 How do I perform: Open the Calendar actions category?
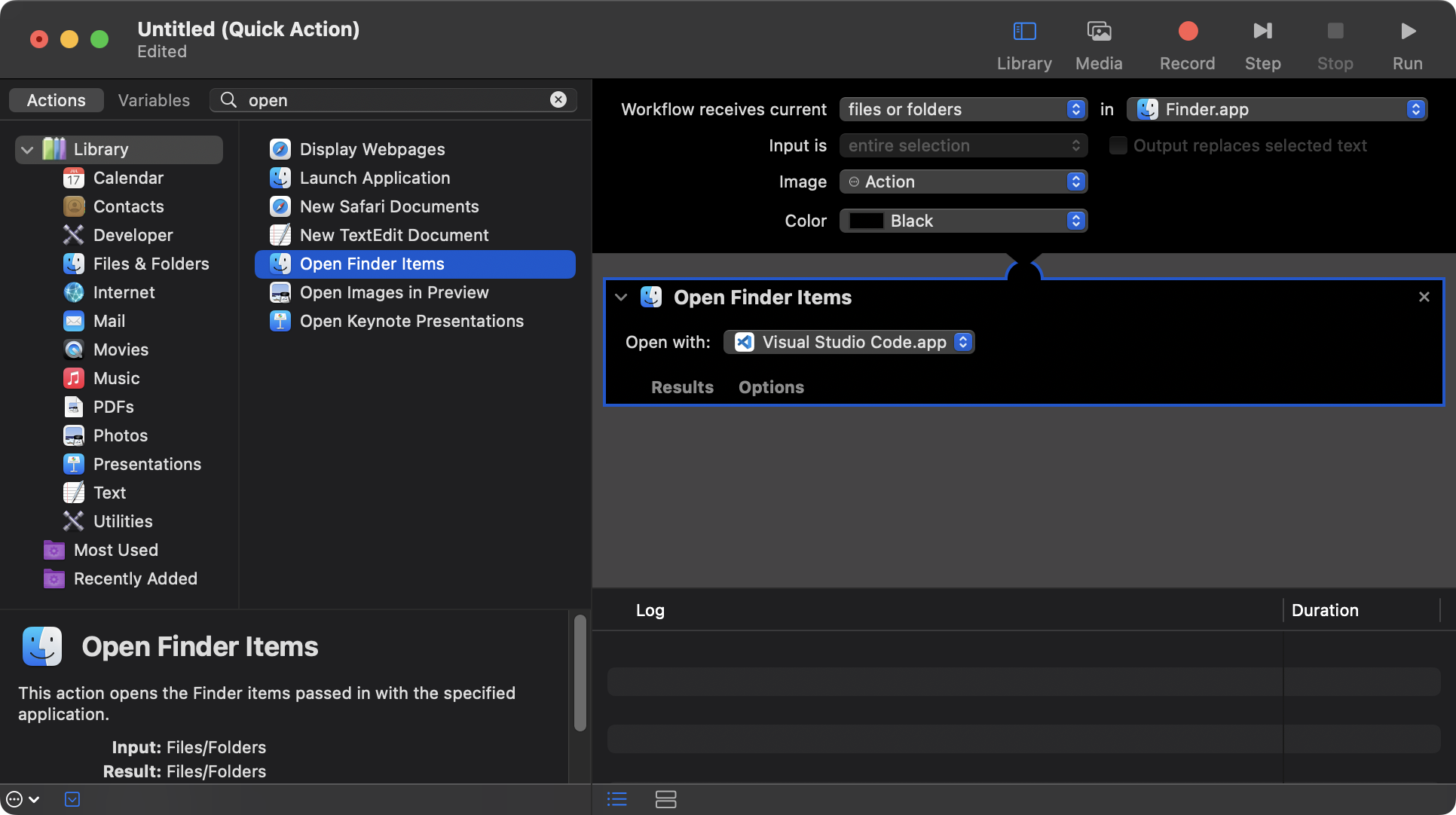click(x=128, y=178)
